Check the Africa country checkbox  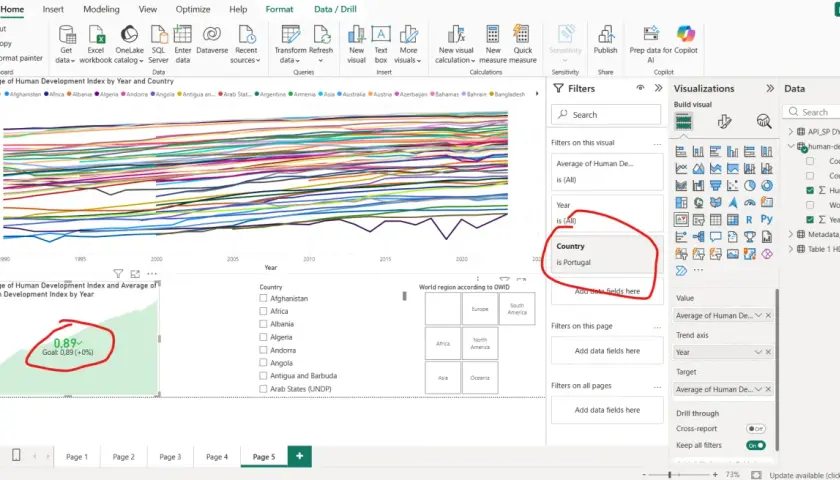pyautogui.click(x=263, y=311)
